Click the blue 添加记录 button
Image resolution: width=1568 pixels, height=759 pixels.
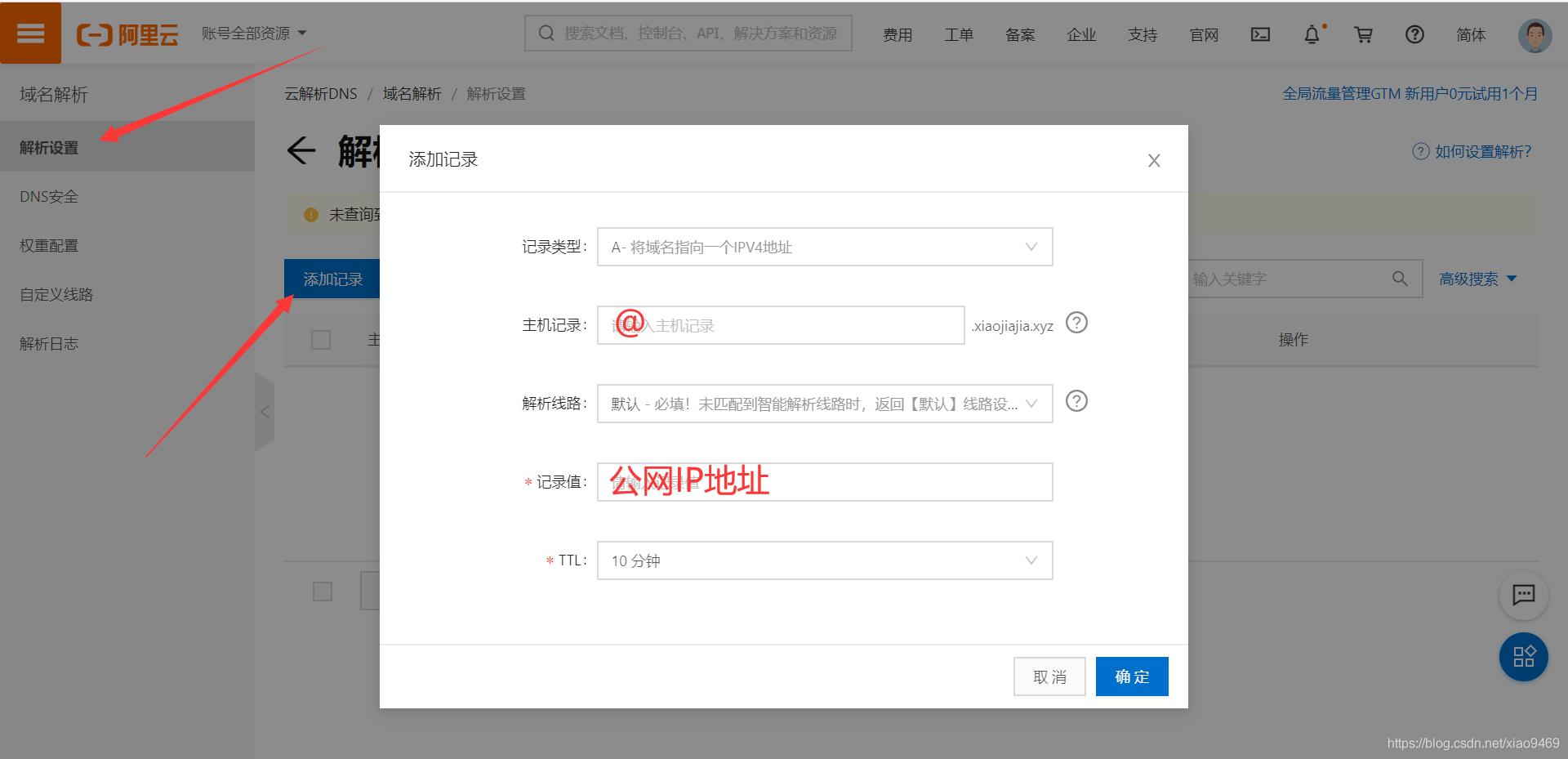(332, 279)
